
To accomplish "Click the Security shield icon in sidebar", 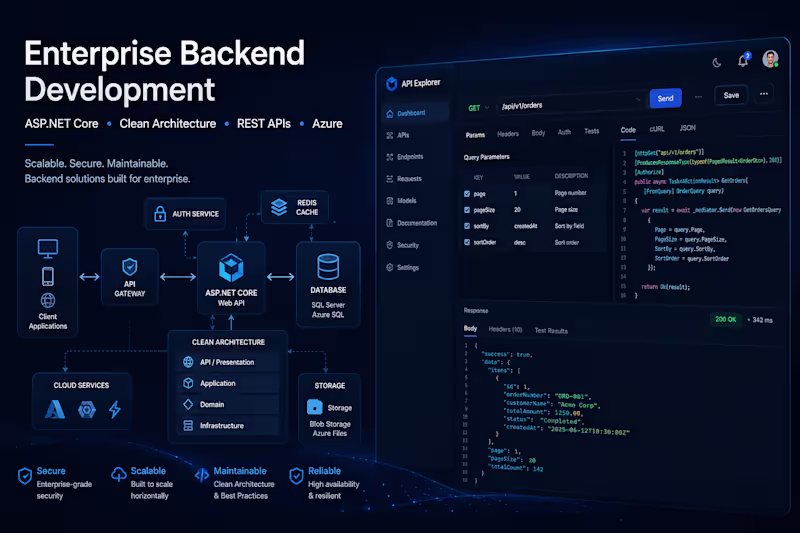I will point(390,245).
